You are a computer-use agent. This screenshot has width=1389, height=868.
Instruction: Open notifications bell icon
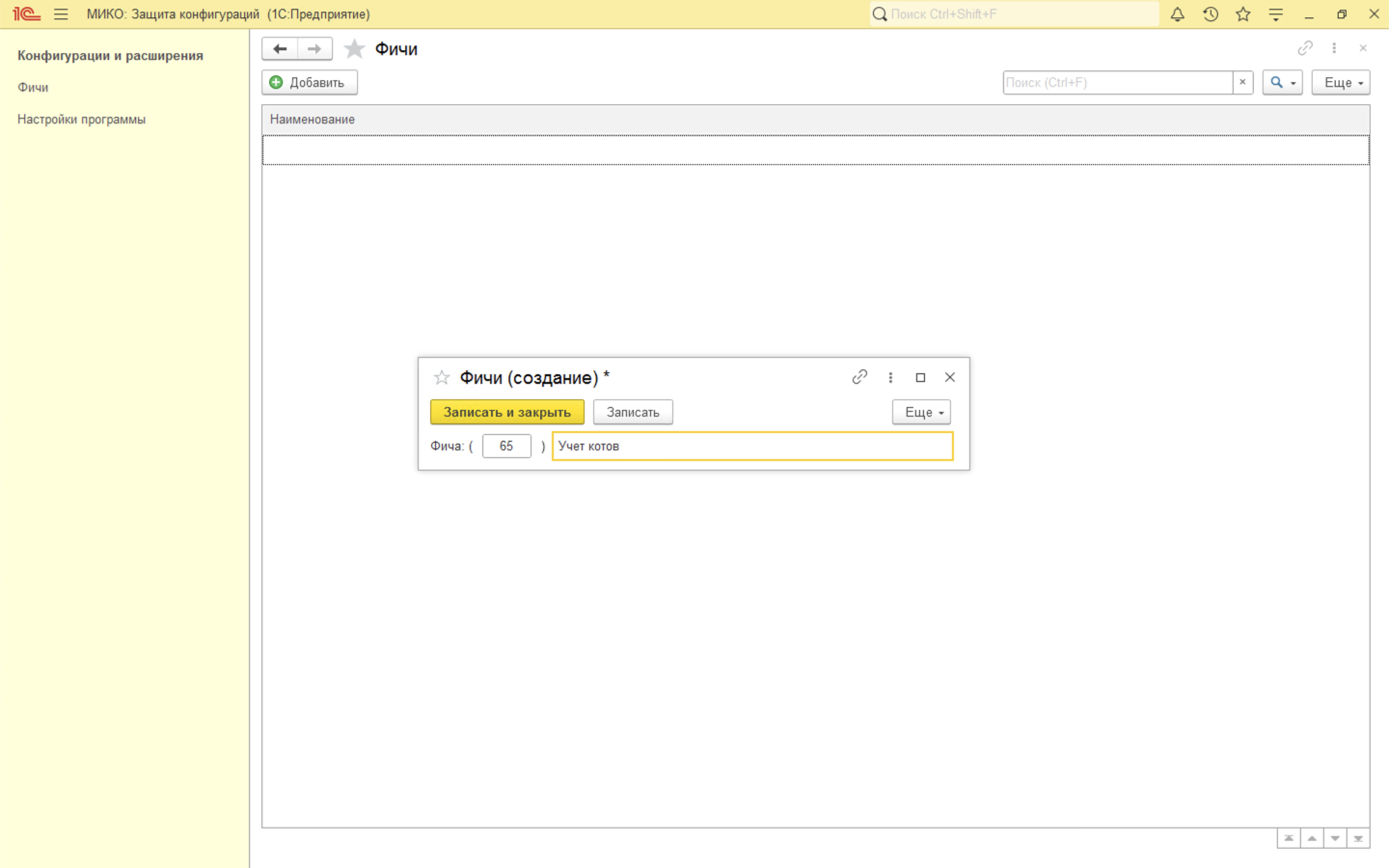1178,14
